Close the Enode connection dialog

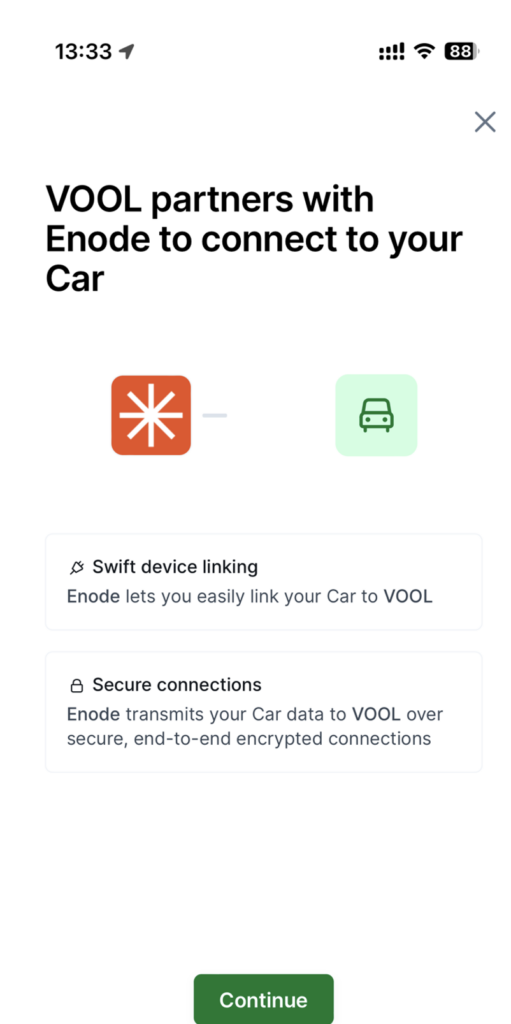pyautogui.click(x=485, y=121)
